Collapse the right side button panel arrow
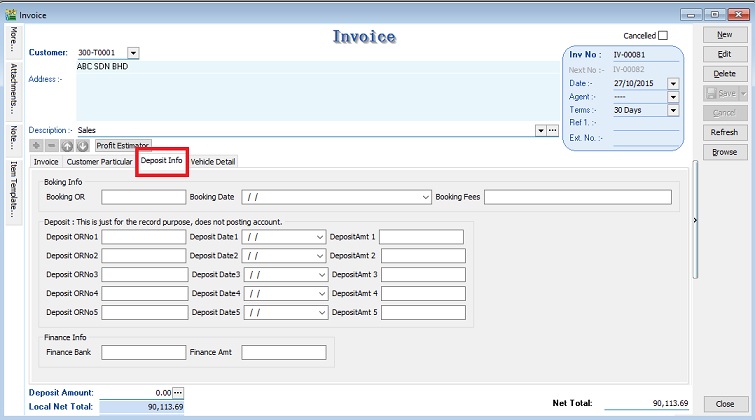 coord(696,219)
